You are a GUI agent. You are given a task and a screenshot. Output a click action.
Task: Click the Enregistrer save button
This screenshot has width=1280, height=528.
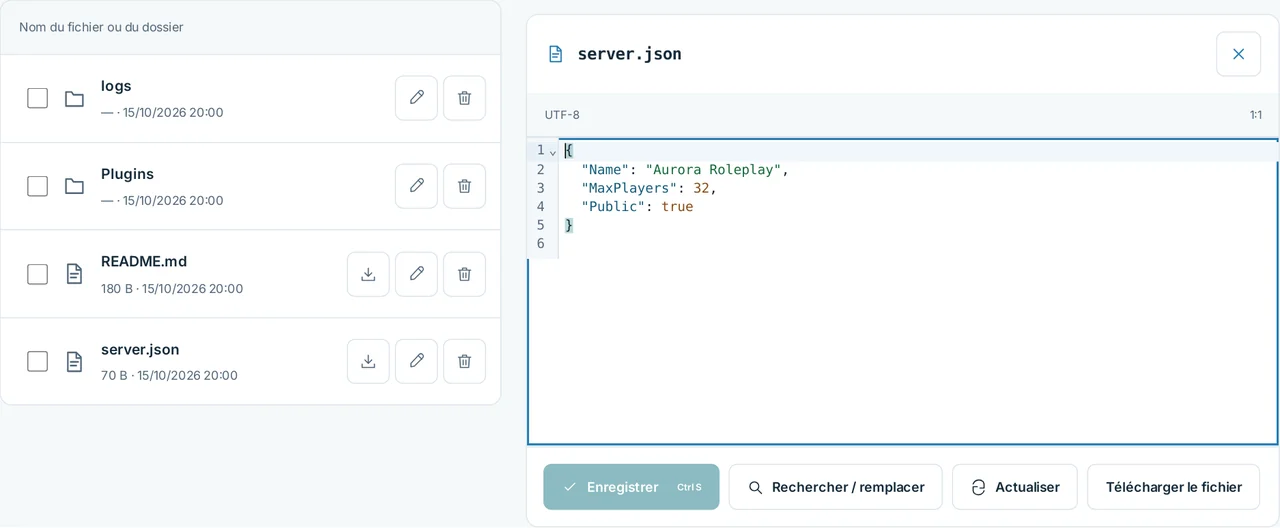(x=631, y=487)
